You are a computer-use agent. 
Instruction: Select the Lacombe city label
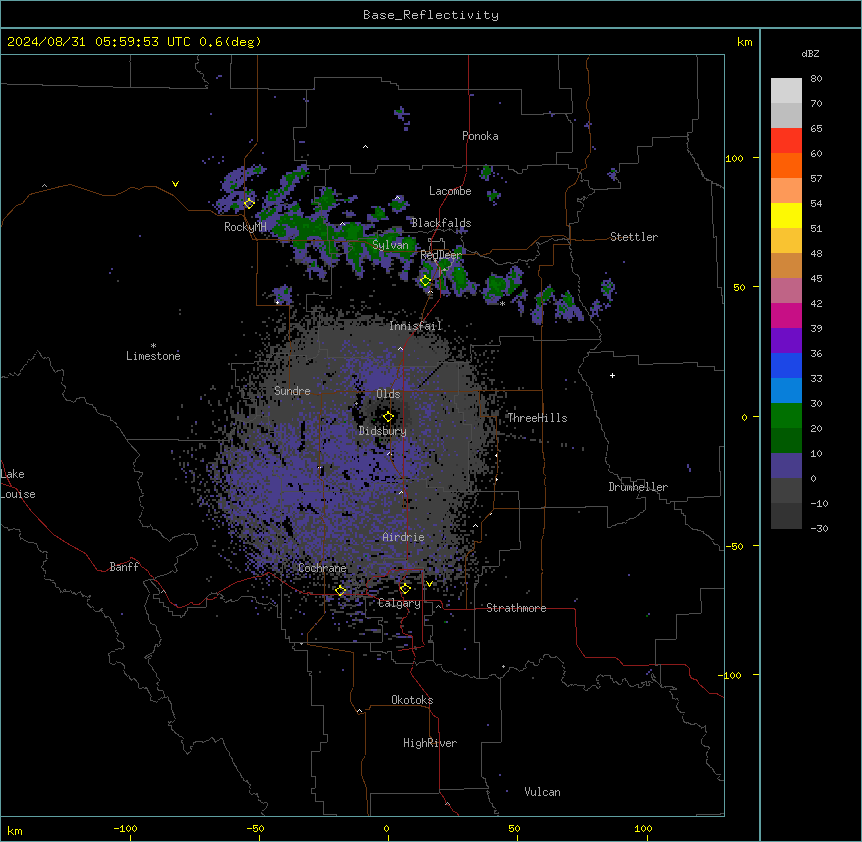coord(450,191)
